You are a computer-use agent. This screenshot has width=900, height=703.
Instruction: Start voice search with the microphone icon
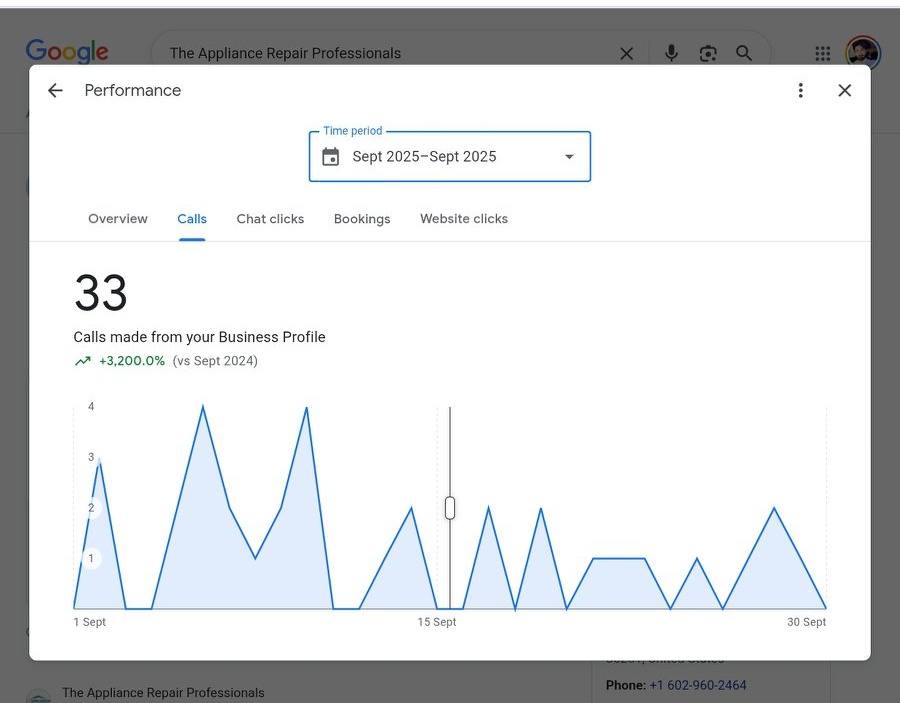point(671,53)
